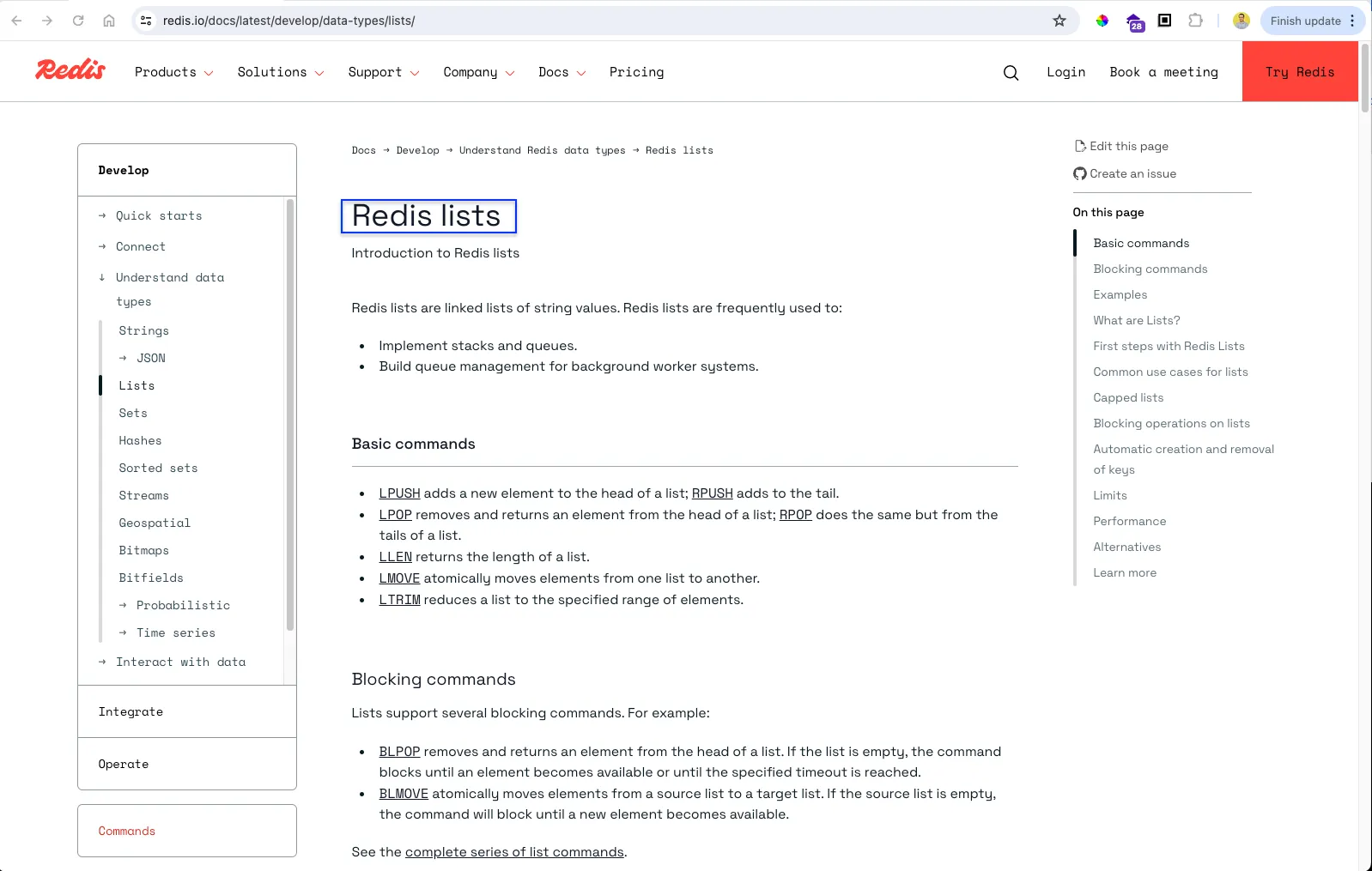Expand the Products menu

point(173,72)
